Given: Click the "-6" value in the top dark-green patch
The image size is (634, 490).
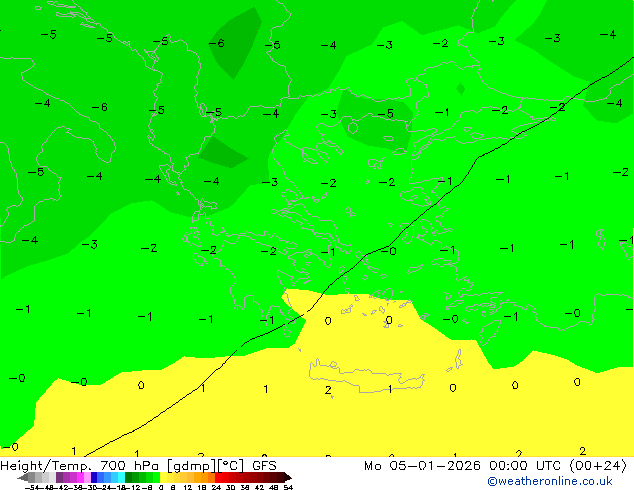Looking at the screenshot, I should [217, 43].
